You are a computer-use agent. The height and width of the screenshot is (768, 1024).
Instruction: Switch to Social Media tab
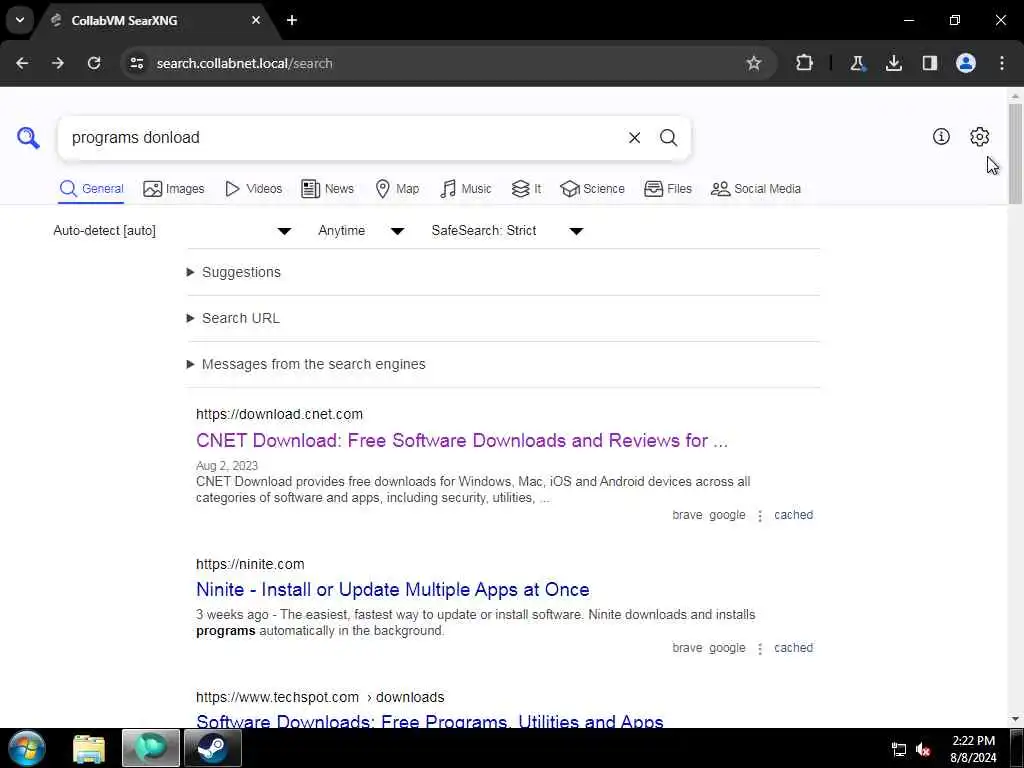pos(756,189)
